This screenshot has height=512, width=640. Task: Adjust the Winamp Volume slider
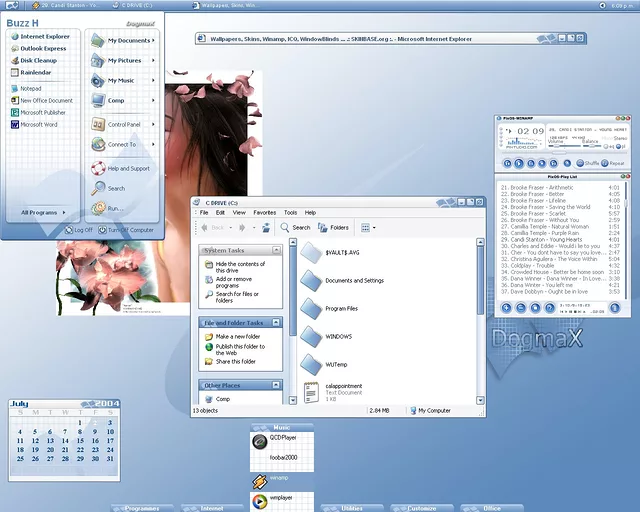tap(556, 146)
